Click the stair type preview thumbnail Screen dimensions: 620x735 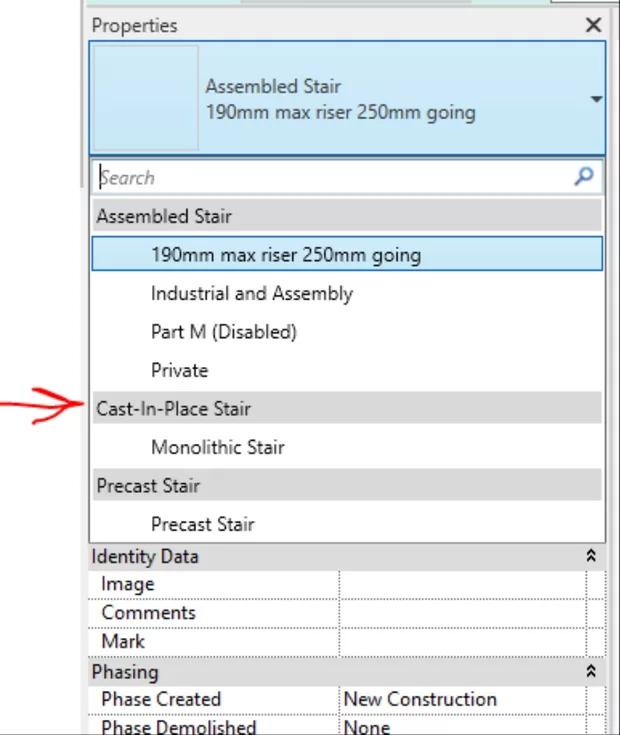145,98
